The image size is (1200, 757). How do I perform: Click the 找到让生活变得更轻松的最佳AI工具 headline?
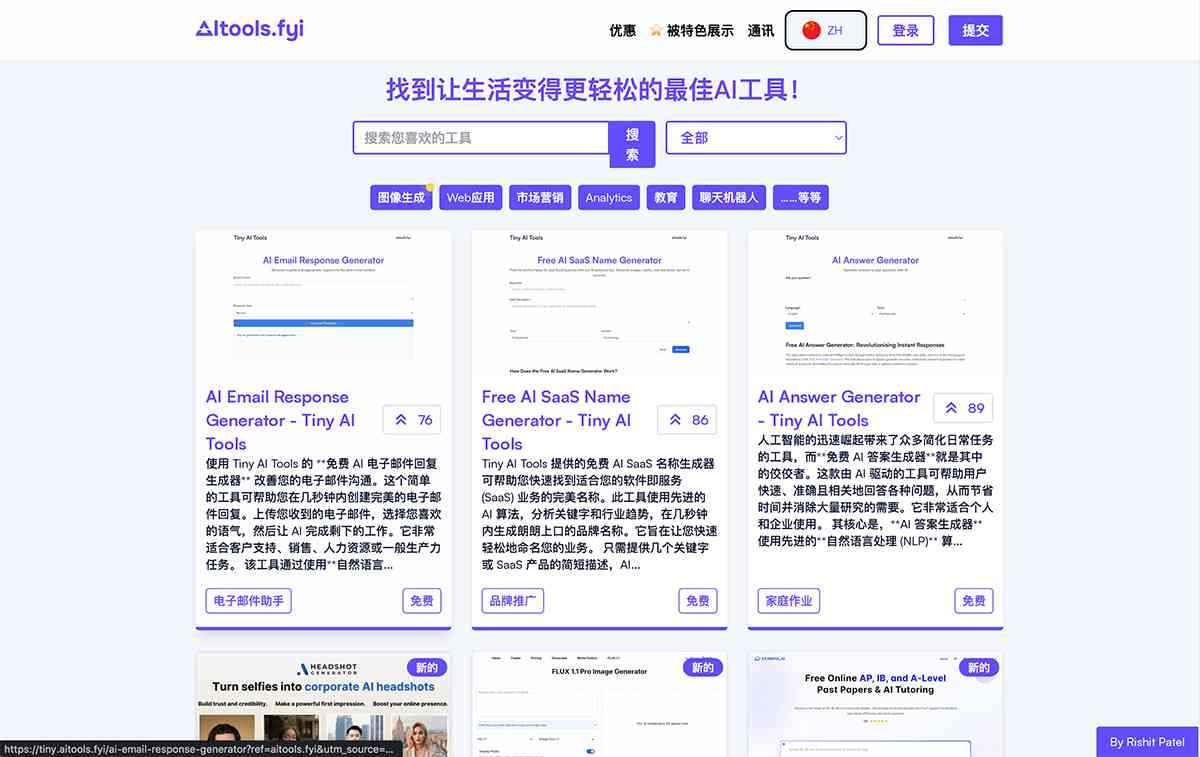click(x=593, y=90)
